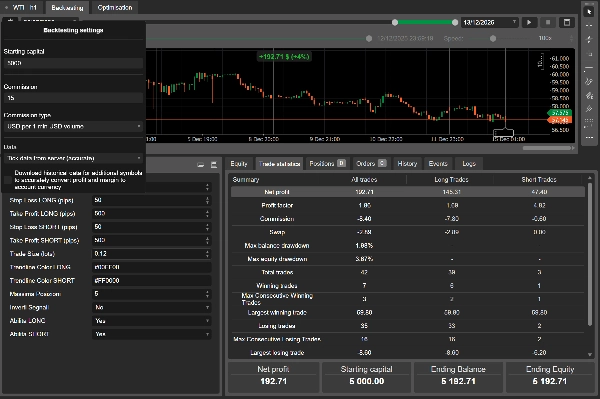Open the Equity tab
600x399 pixels.
[x=239, y=164]
